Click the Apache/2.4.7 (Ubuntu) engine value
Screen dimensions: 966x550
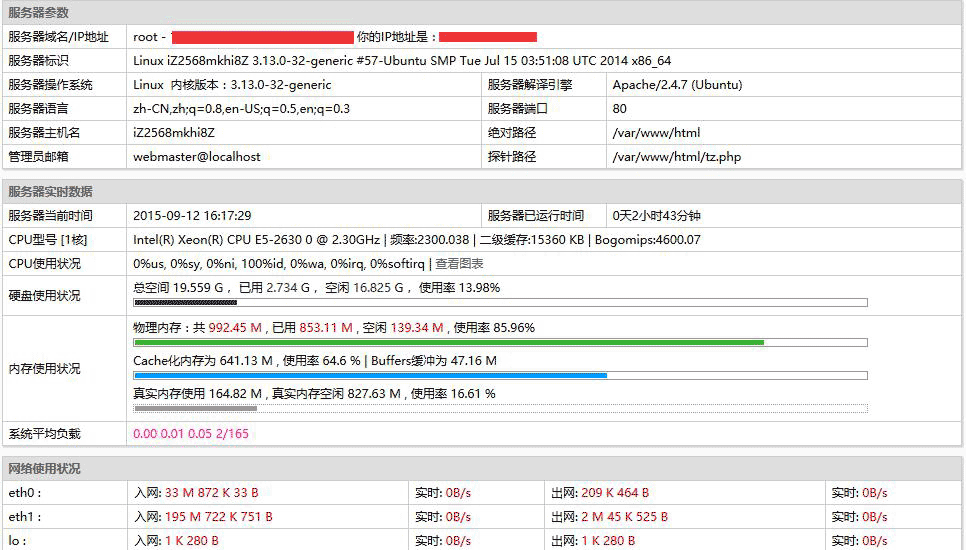(677, 85)
